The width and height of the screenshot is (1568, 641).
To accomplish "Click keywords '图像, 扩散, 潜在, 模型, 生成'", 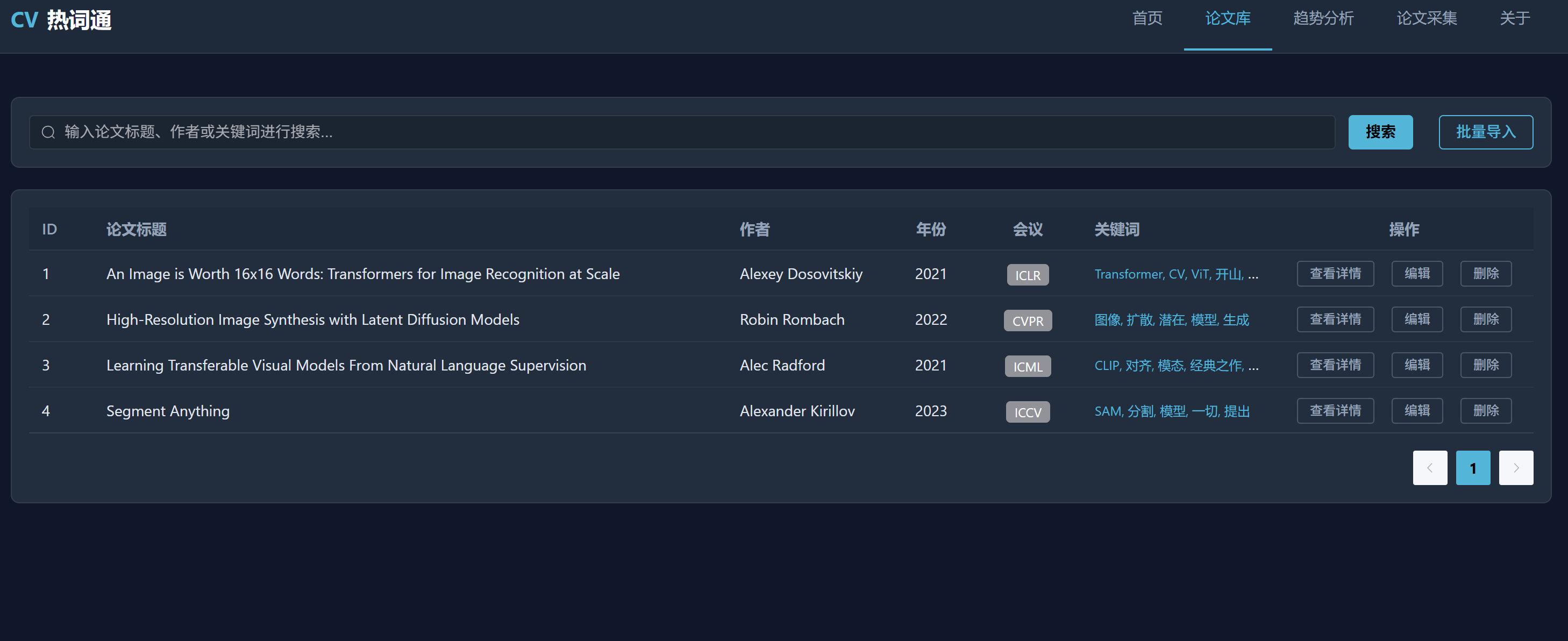I will click(x=1171, y=320).
